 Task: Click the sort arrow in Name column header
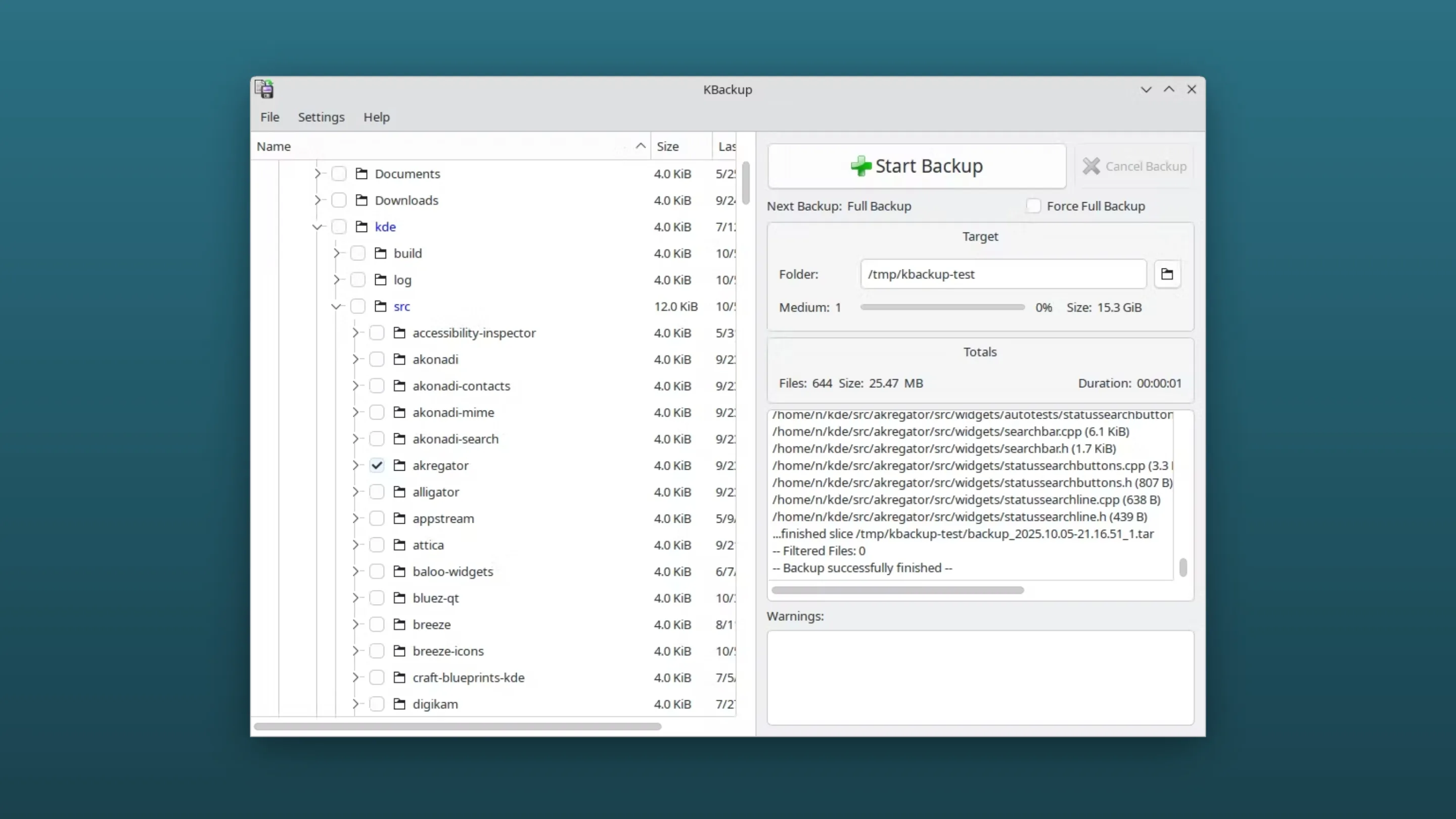pyautogui.click(x=641, y=146)
